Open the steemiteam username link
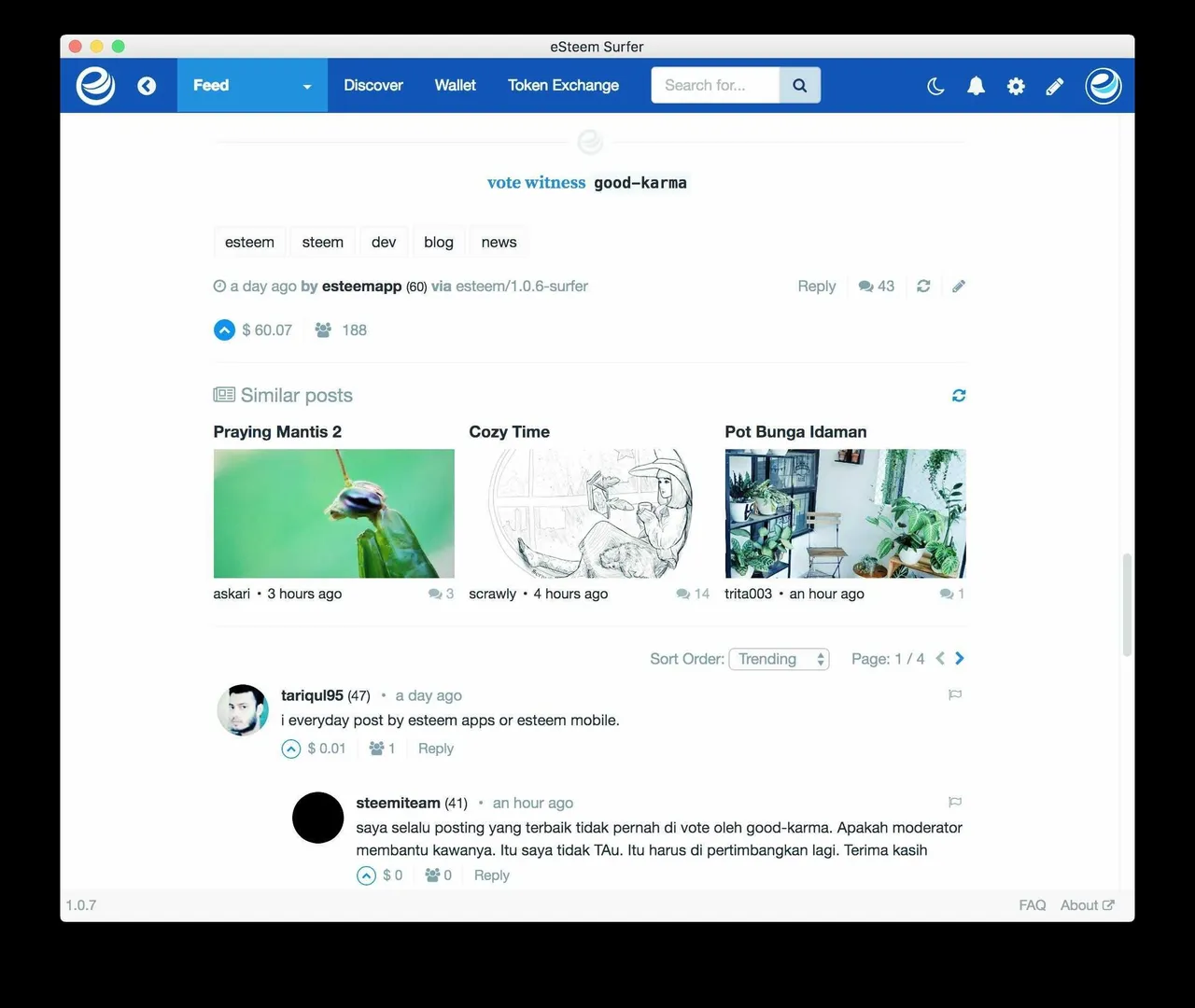Screen dimensions: 1195x1008 tap(398, 803)
